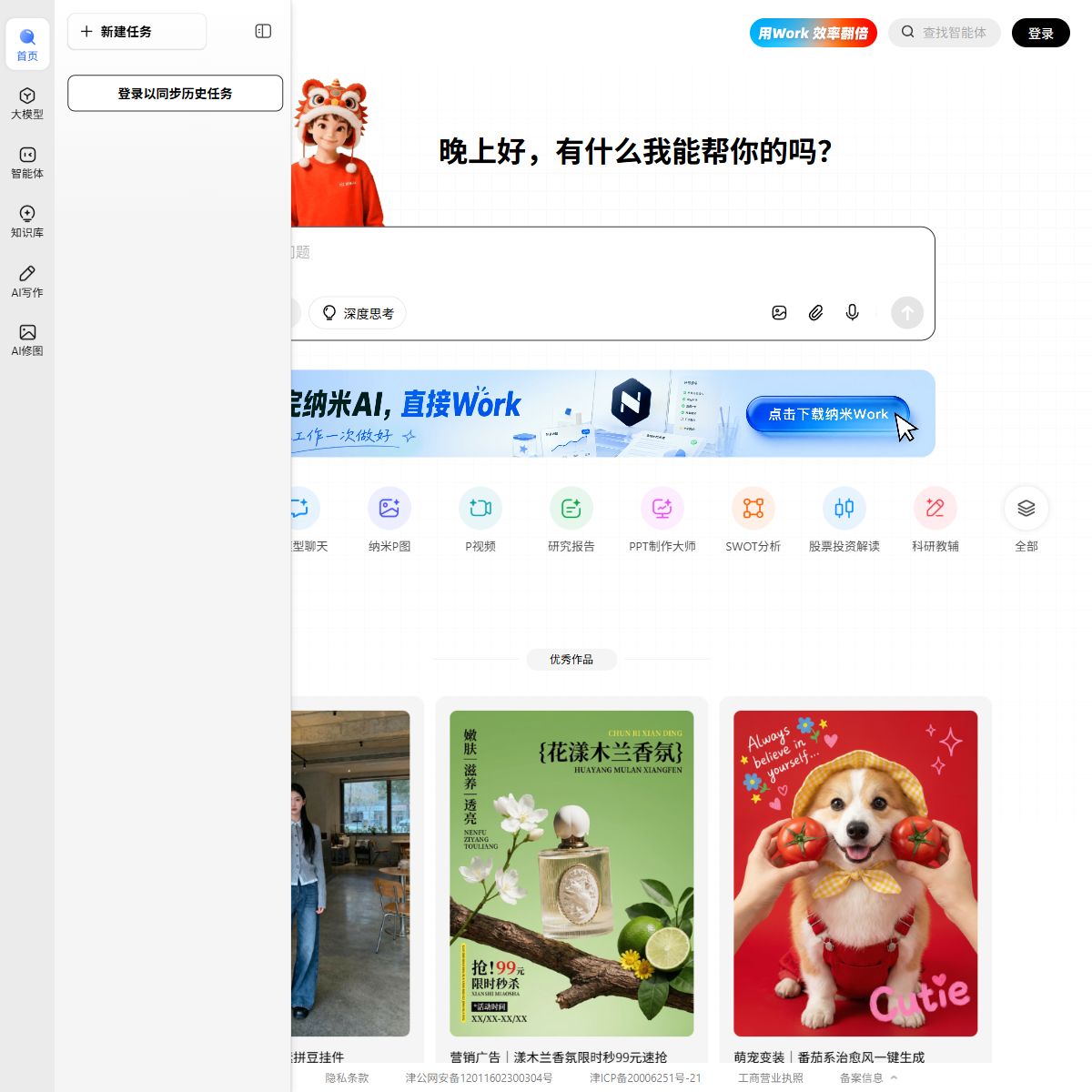The width and height of the screenshot is (1092, 1092).
Task: Click 点击下载纳米Work banner button
Action: pyautogui.click(x=828, y=414)
